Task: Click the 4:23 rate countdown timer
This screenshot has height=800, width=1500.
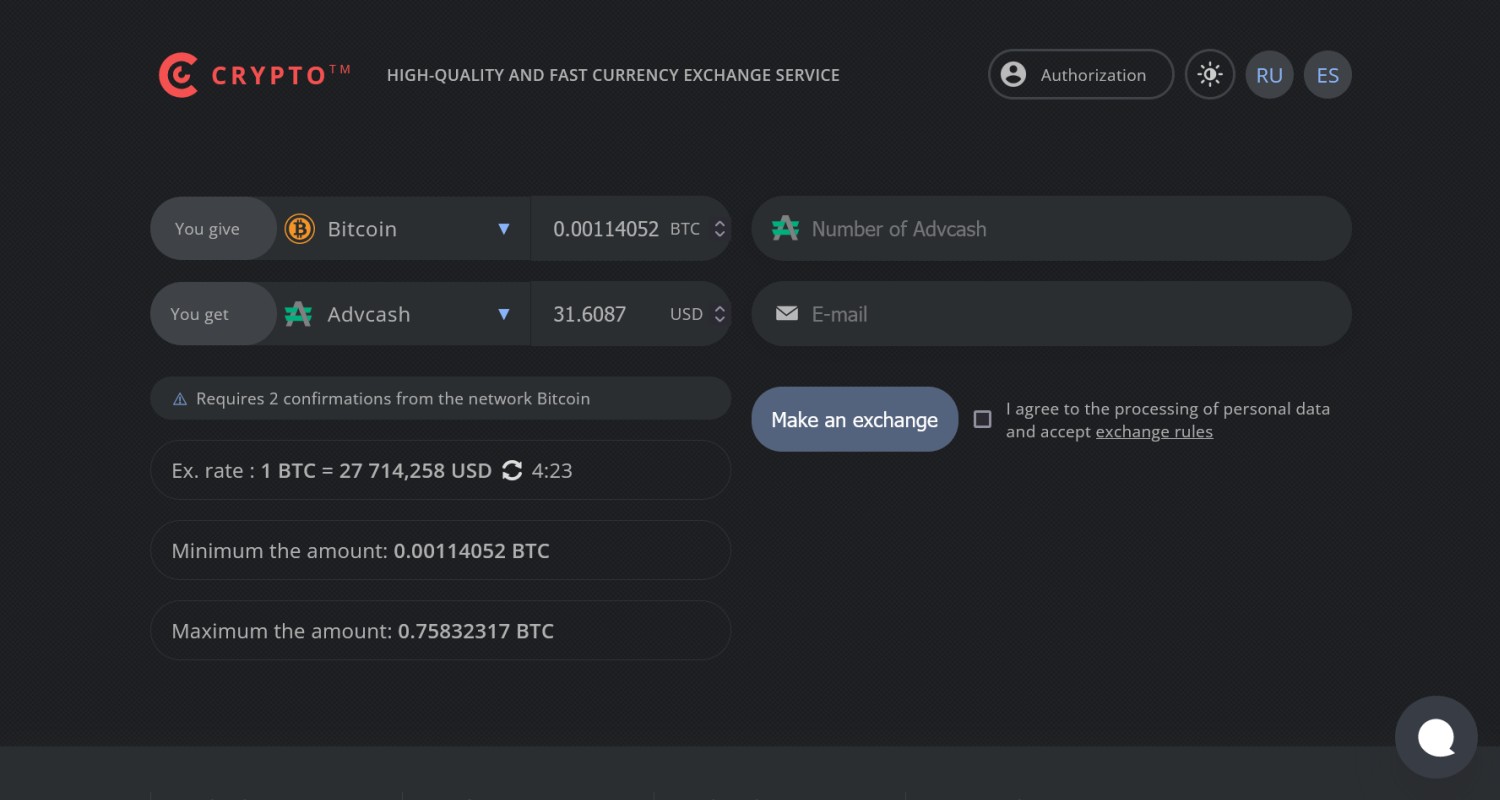Action: (552, 470)
